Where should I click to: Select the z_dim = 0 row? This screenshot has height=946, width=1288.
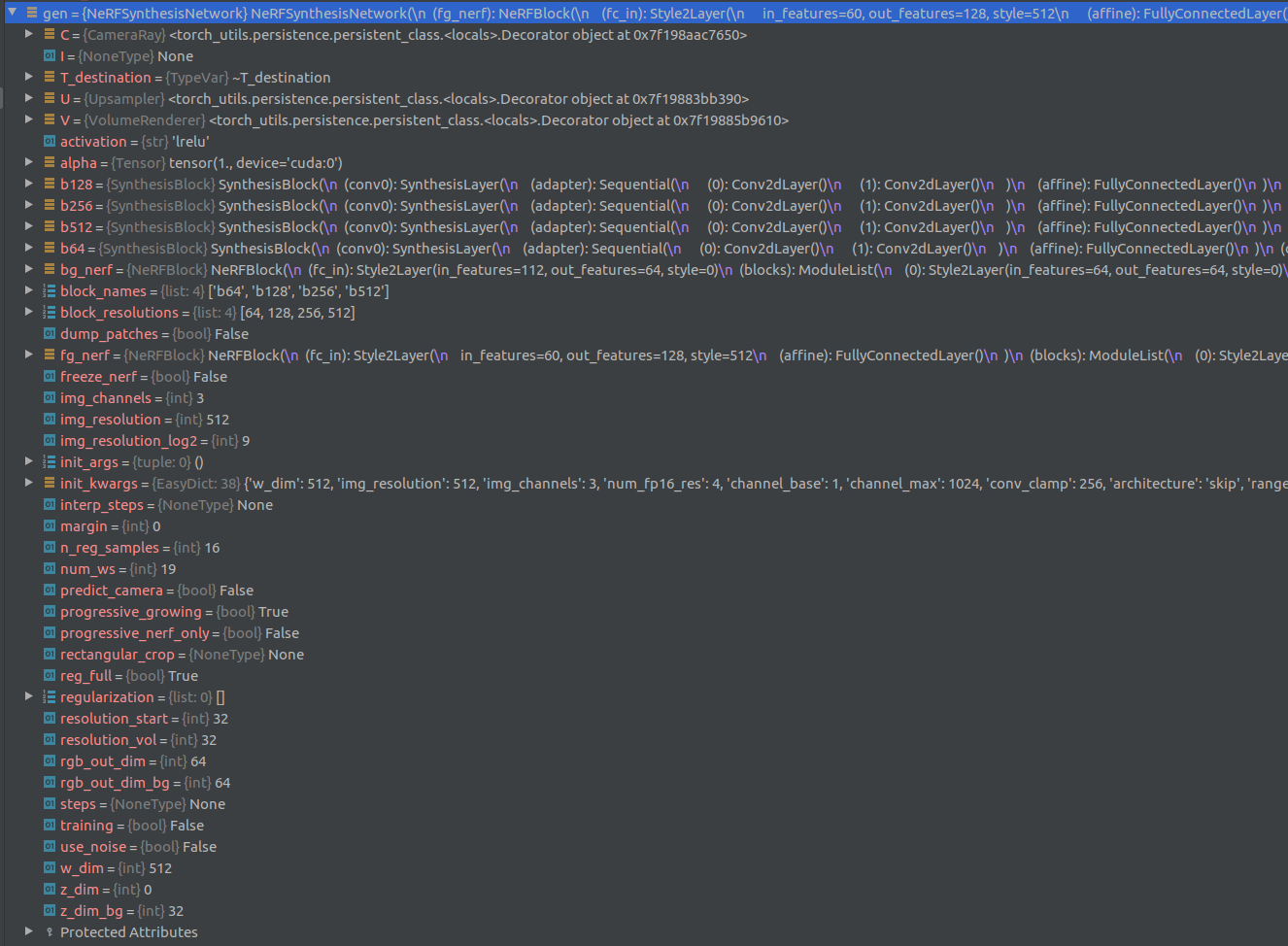pos(644,889)
